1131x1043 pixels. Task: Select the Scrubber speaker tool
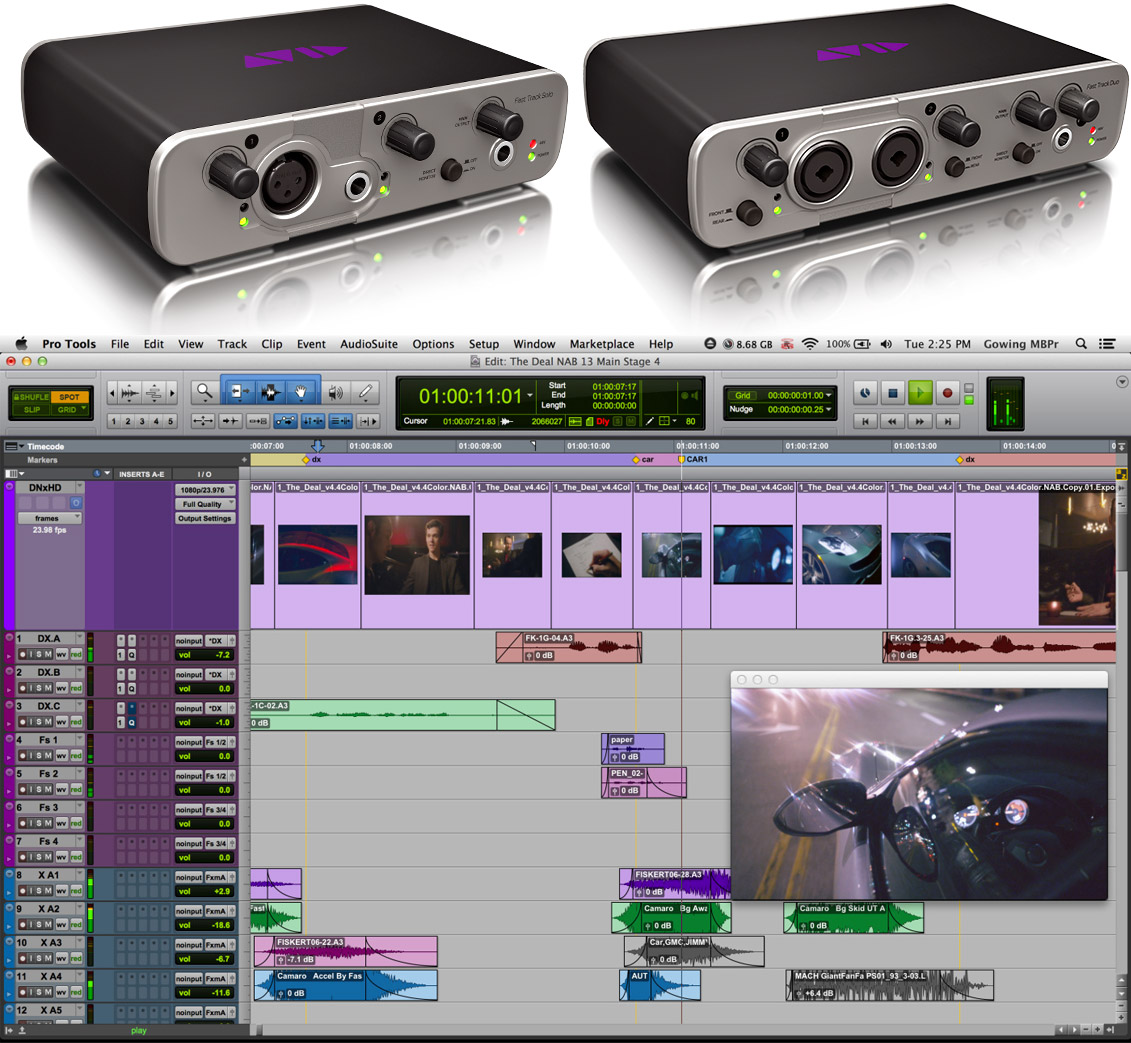tap(336, 392)
